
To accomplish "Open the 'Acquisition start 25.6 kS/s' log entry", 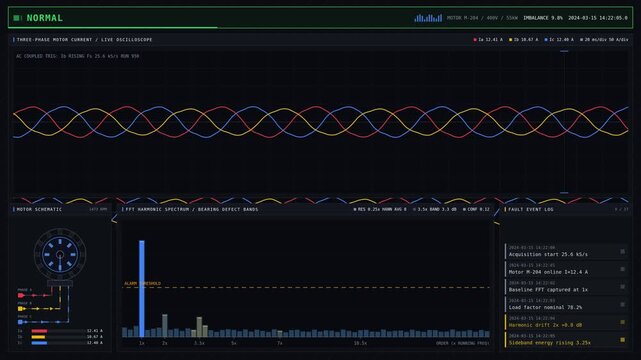I will pos(566,251).
